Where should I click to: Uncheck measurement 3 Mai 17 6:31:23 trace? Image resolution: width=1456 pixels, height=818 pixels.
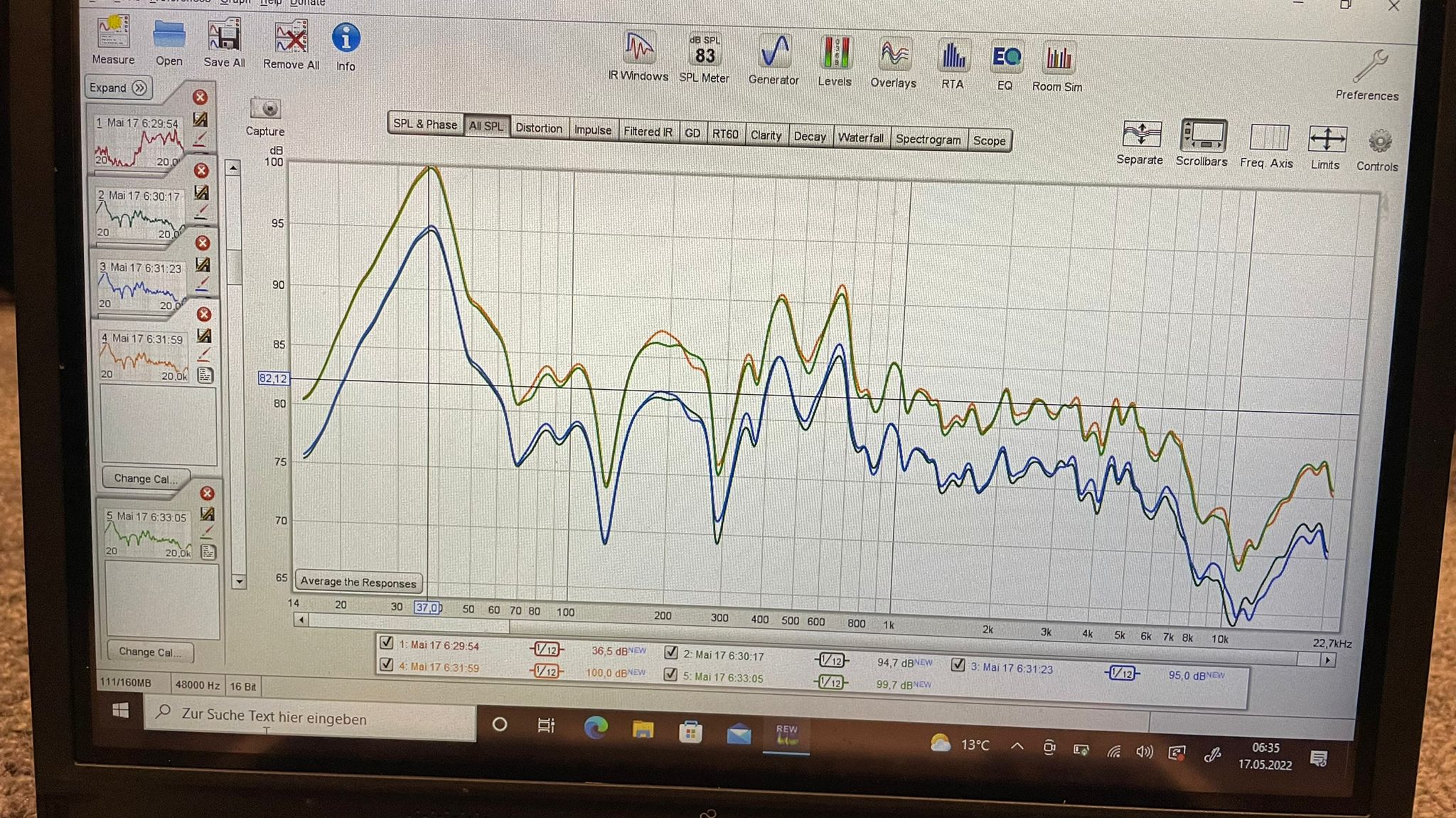click(x=958, y=664)
